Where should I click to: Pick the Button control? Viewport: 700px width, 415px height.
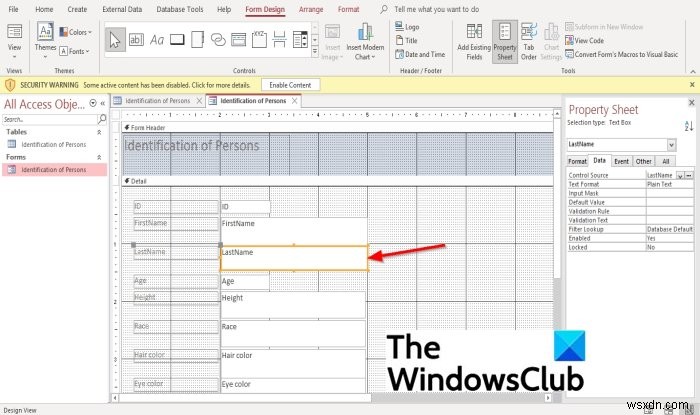[x=177, y=40]
